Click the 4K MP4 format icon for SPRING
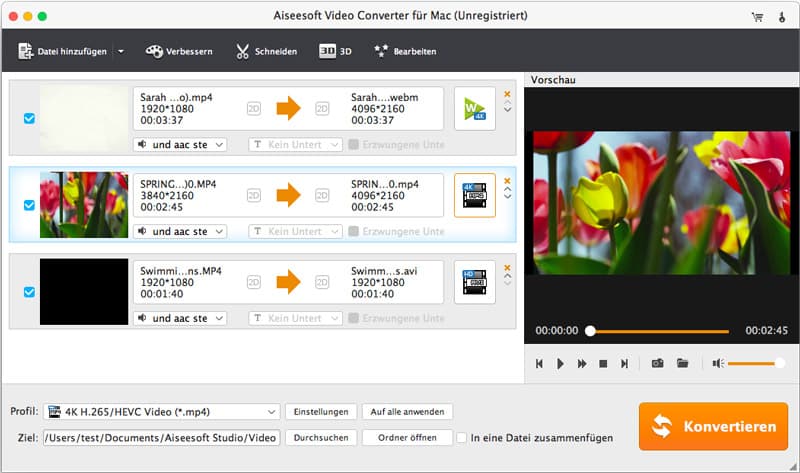 (474, 195)
